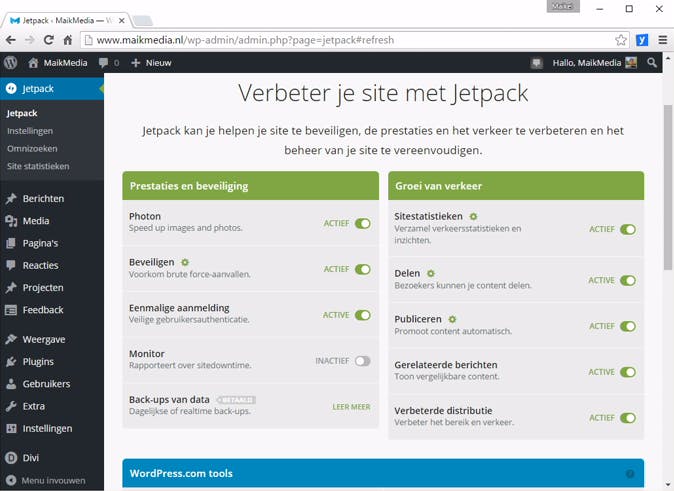Viewport: 674px width, 491px height.
Task: Click the help icon in WordPress.com tools
Action: pos(630,474)
